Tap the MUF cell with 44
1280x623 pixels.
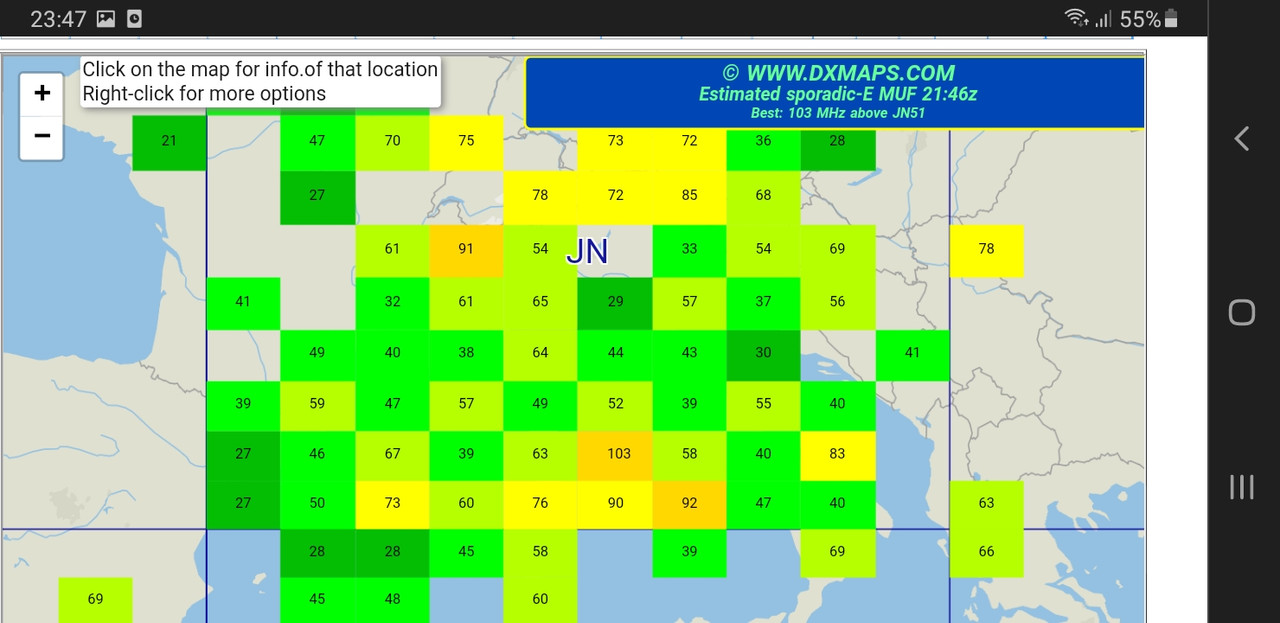615,353
